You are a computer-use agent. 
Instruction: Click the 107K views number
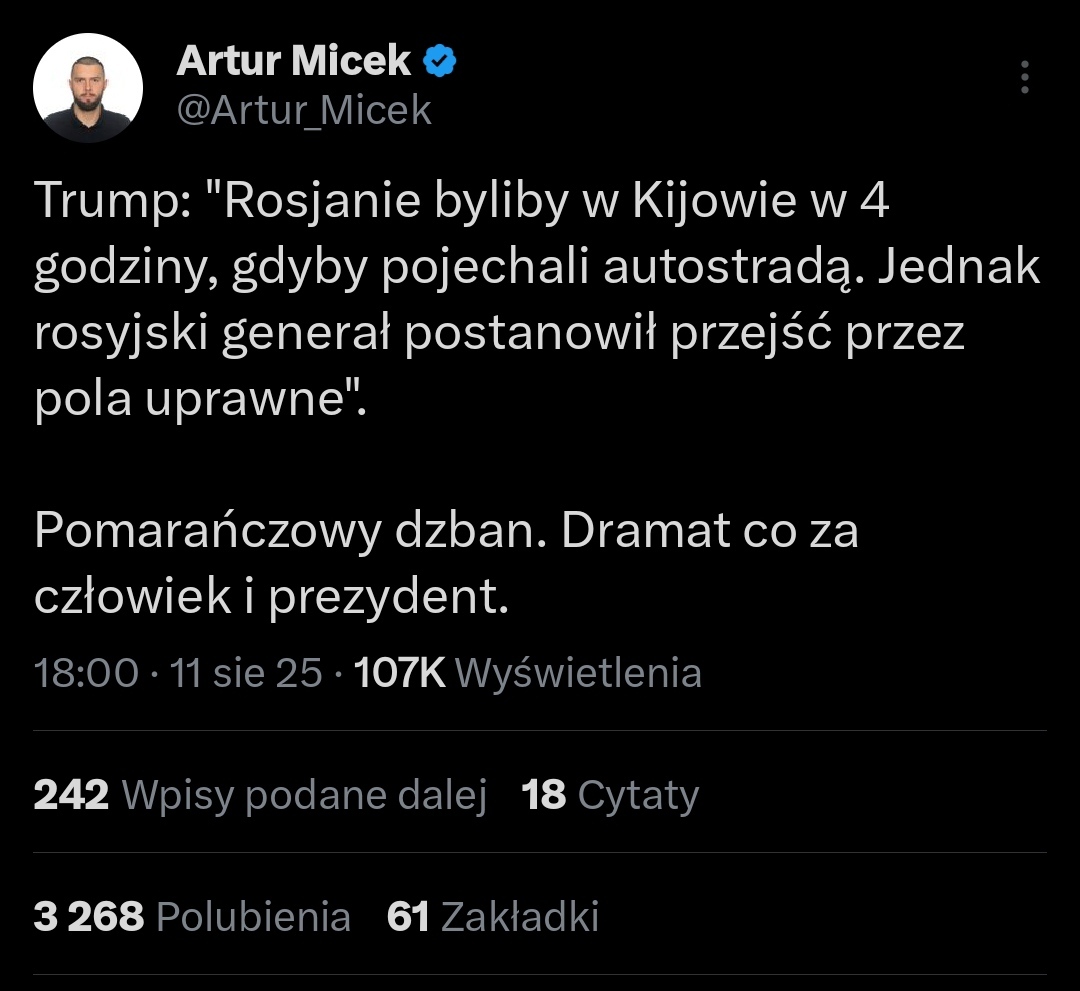coord(400,673)
